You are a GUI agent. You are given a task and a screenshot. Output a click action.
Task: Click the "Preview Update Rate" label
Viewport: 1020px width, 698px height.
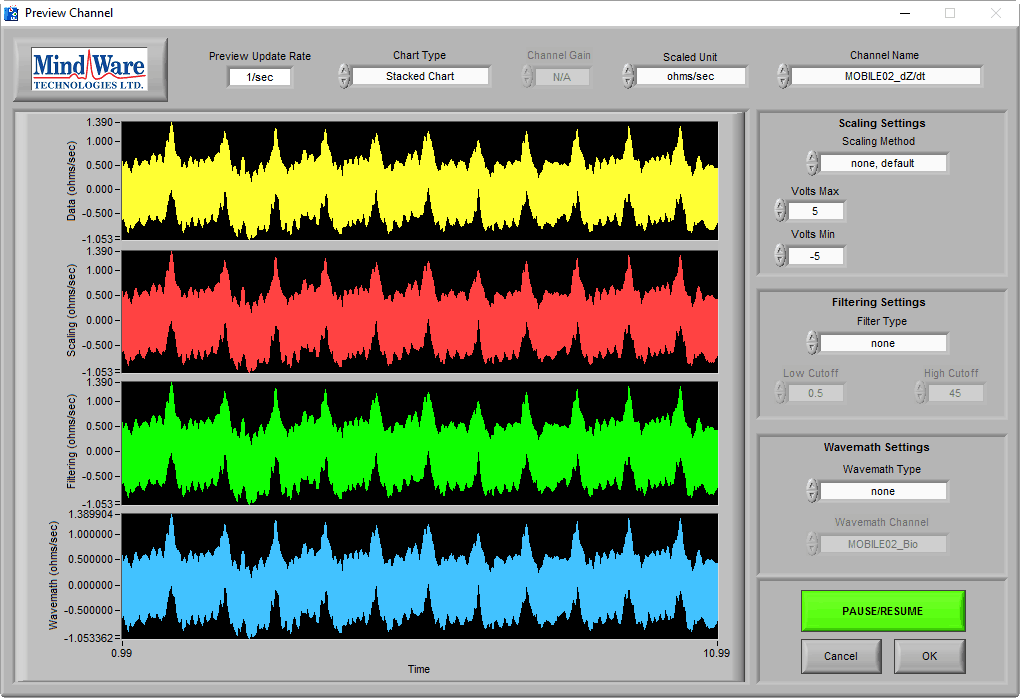260,56
